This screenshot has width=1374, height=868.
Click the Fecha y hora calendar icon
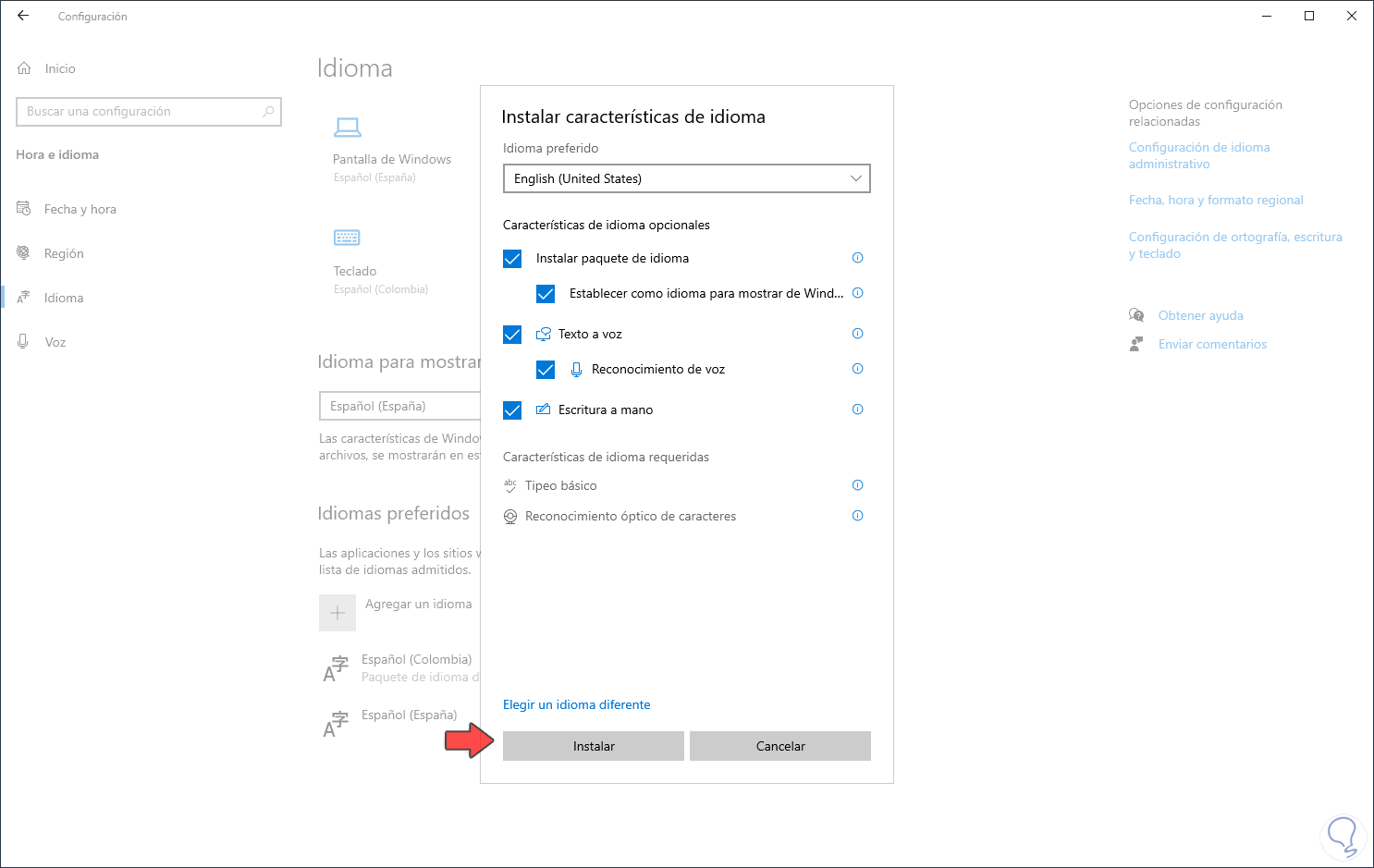tap(24, 209)
